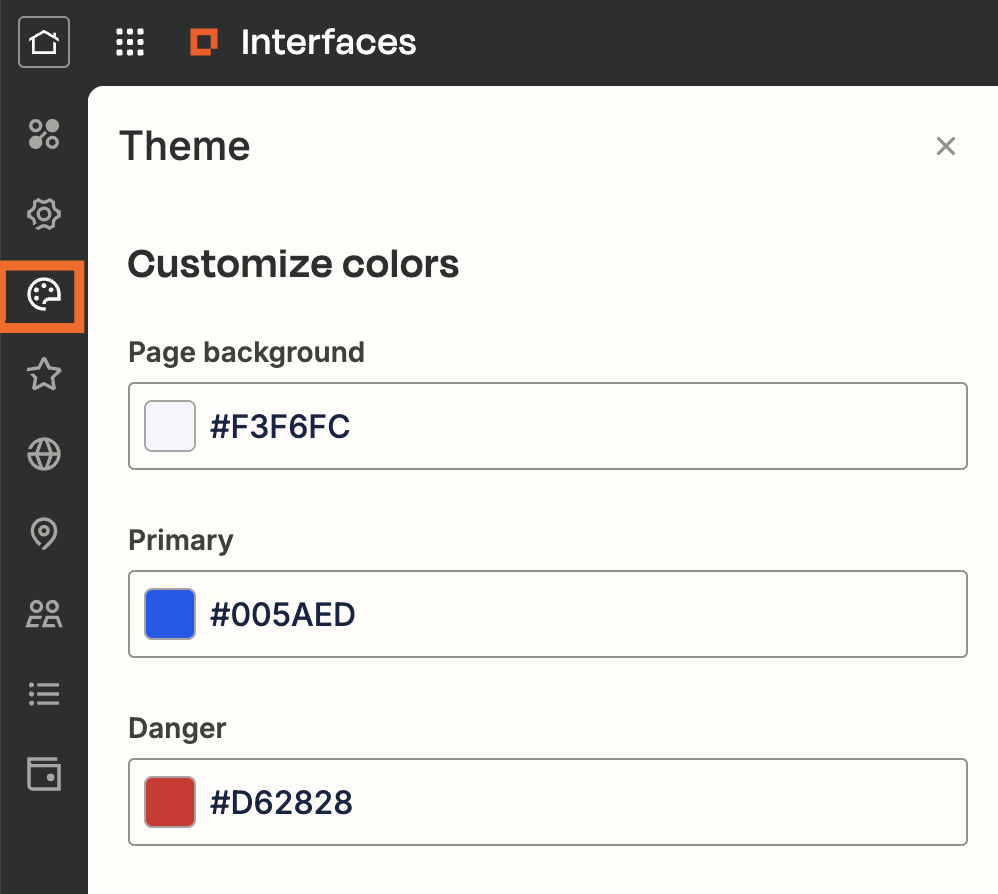This screenshot has width=998, height=894.
Task: Edit the Page background hex value #F3F6FC
Action: [580, 427]
